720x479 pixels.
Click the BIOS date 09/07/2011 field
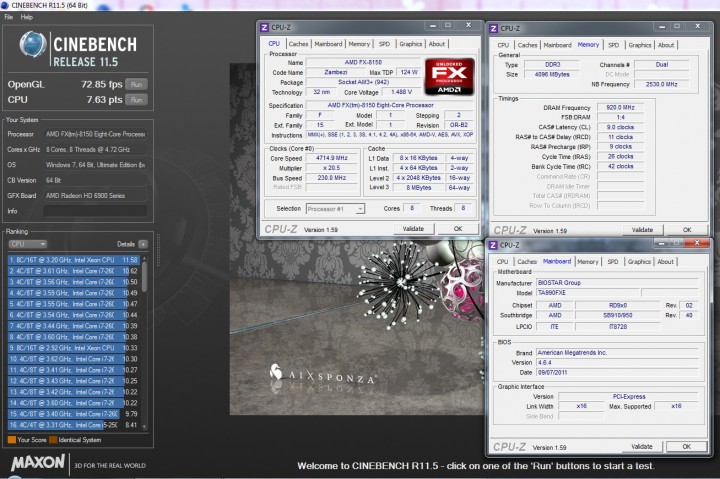(617, 372)
